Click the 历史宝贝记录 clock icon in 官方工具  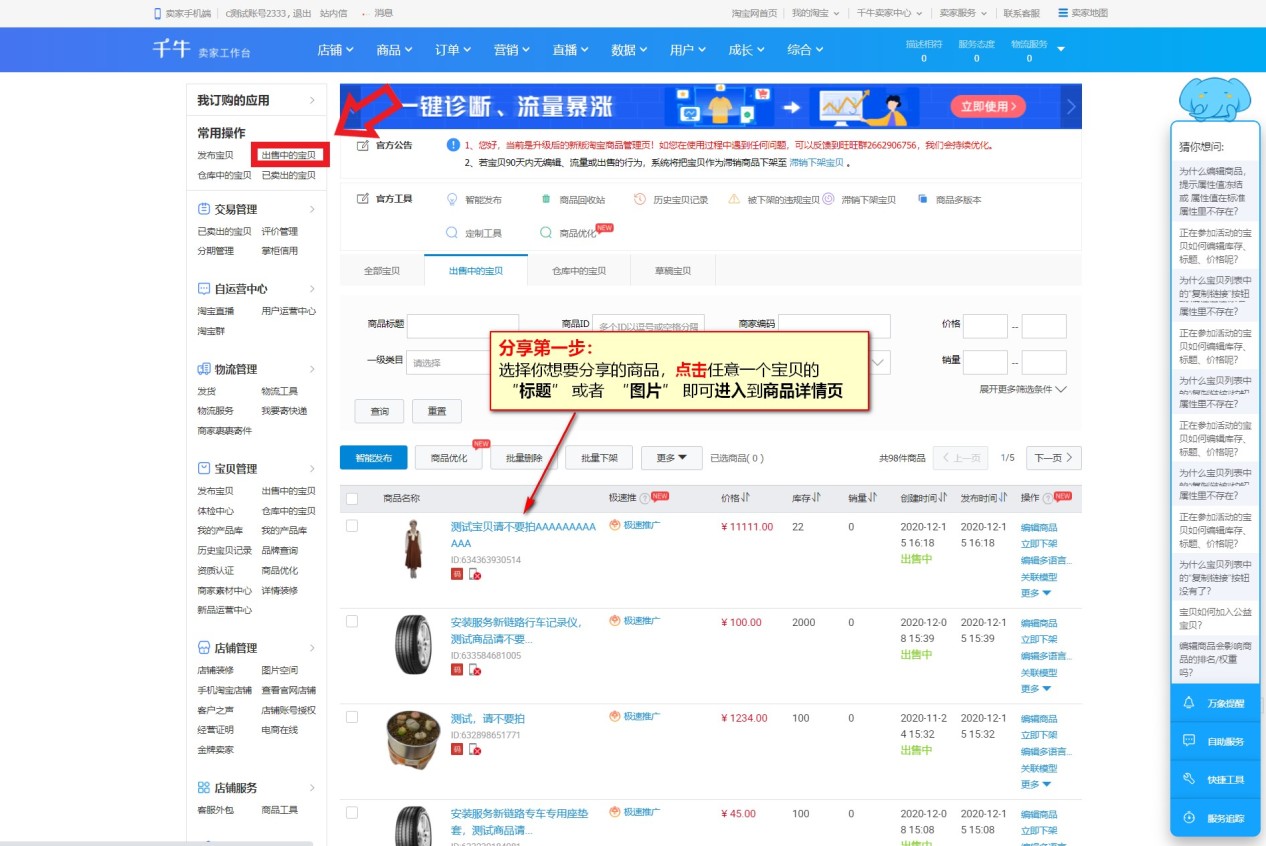[x=640, y=199]
